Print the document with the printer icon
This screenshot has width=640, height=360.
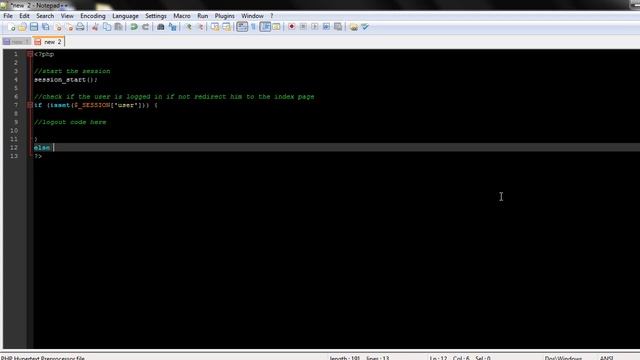click(80, 27)
